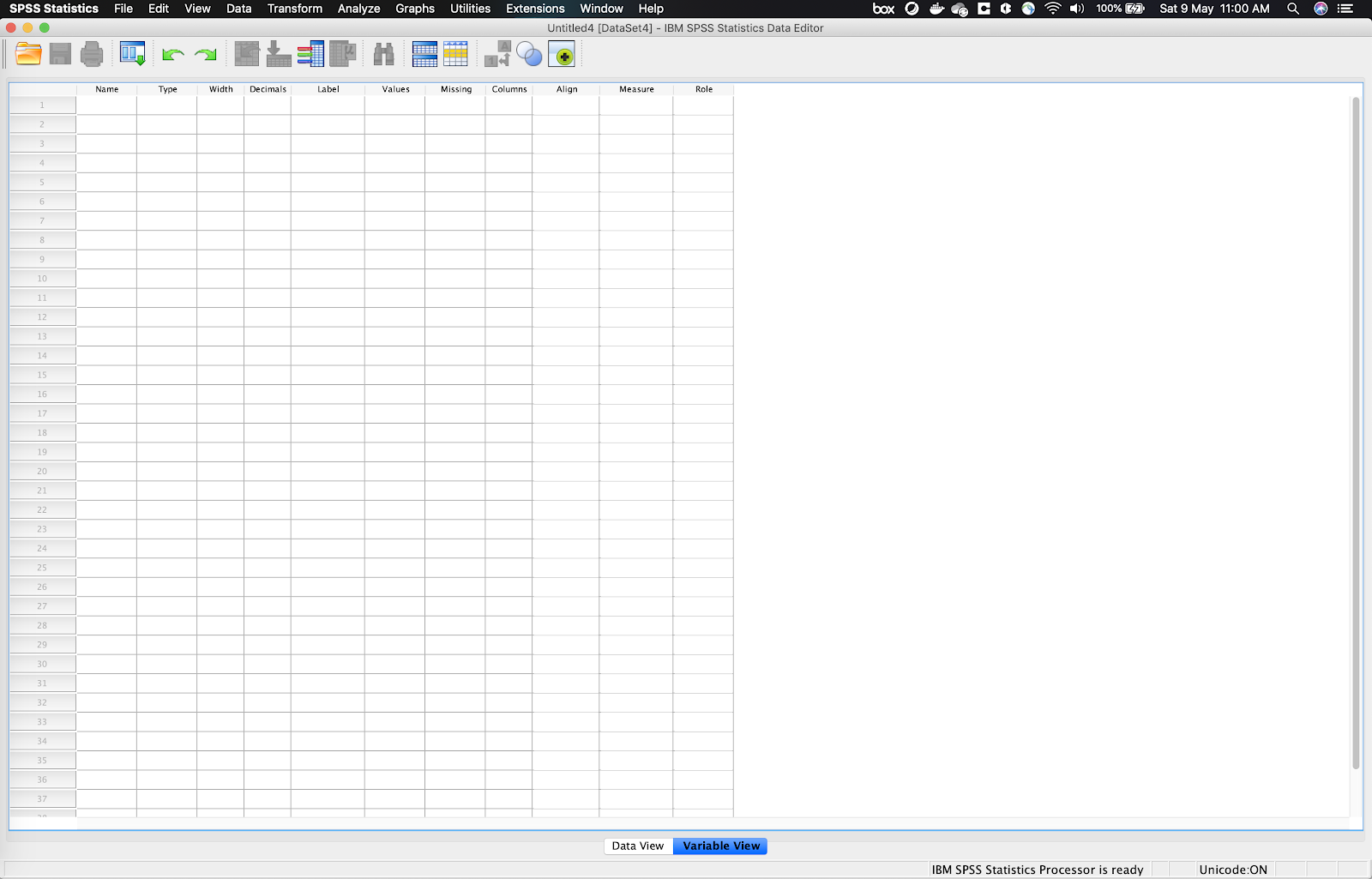
Task: Select cases toolbar icon
Action: (x=455, y=55)
